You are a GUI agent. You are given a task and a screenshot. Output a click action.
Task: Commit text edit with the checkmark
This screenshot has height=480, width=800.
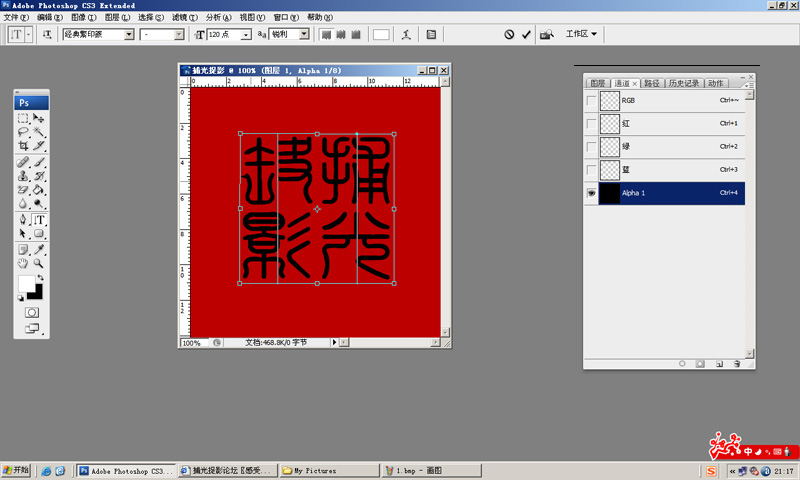pos(526,34)
